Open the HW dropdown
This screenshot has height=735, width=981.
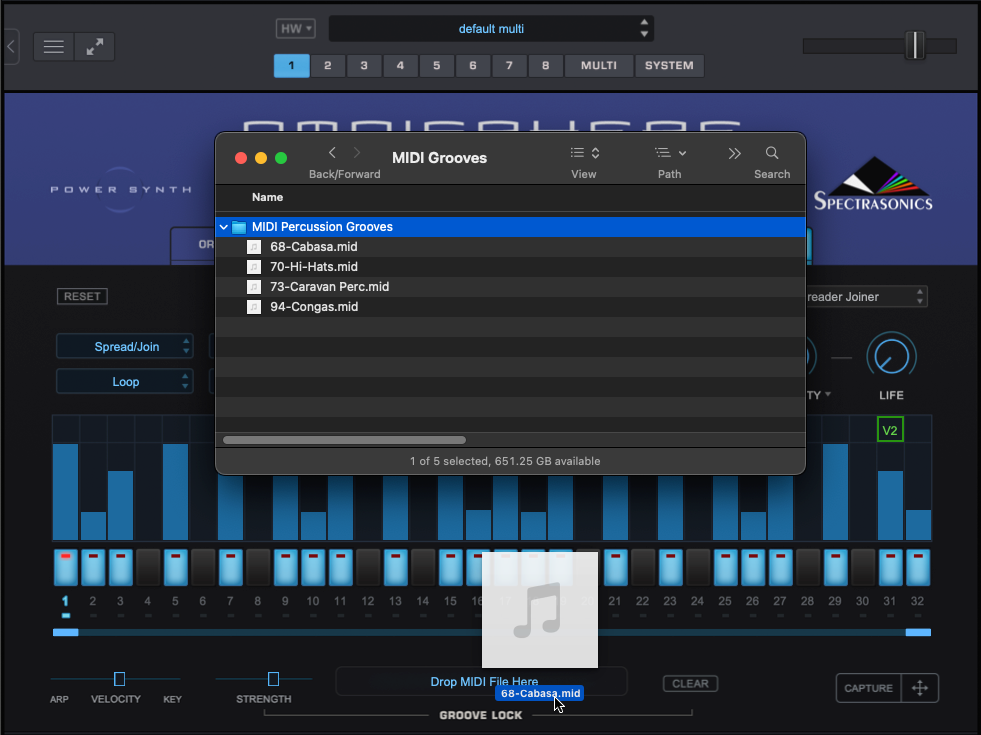click(x=295, y=29)
